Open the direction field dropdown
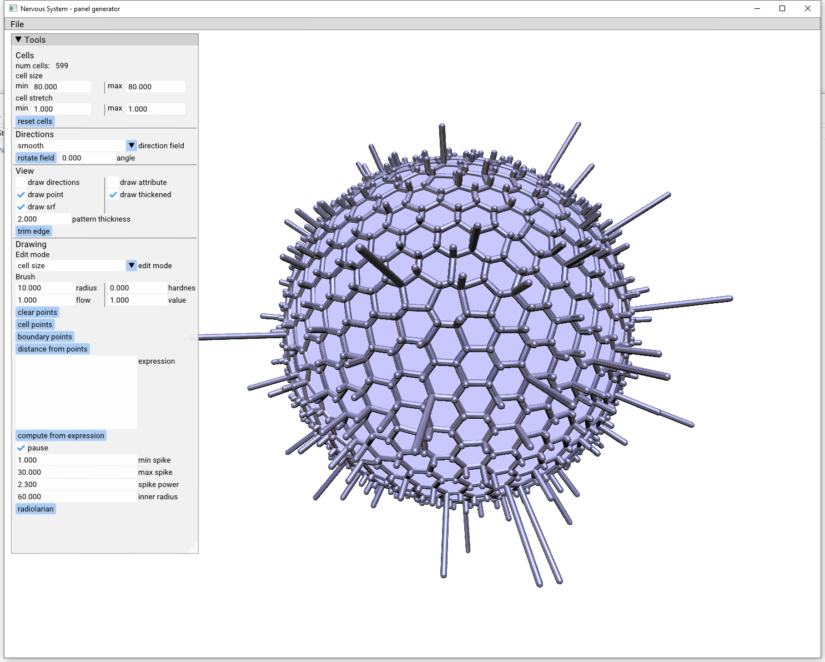This screenshot has height=662, width=825. tap(131, 146)
